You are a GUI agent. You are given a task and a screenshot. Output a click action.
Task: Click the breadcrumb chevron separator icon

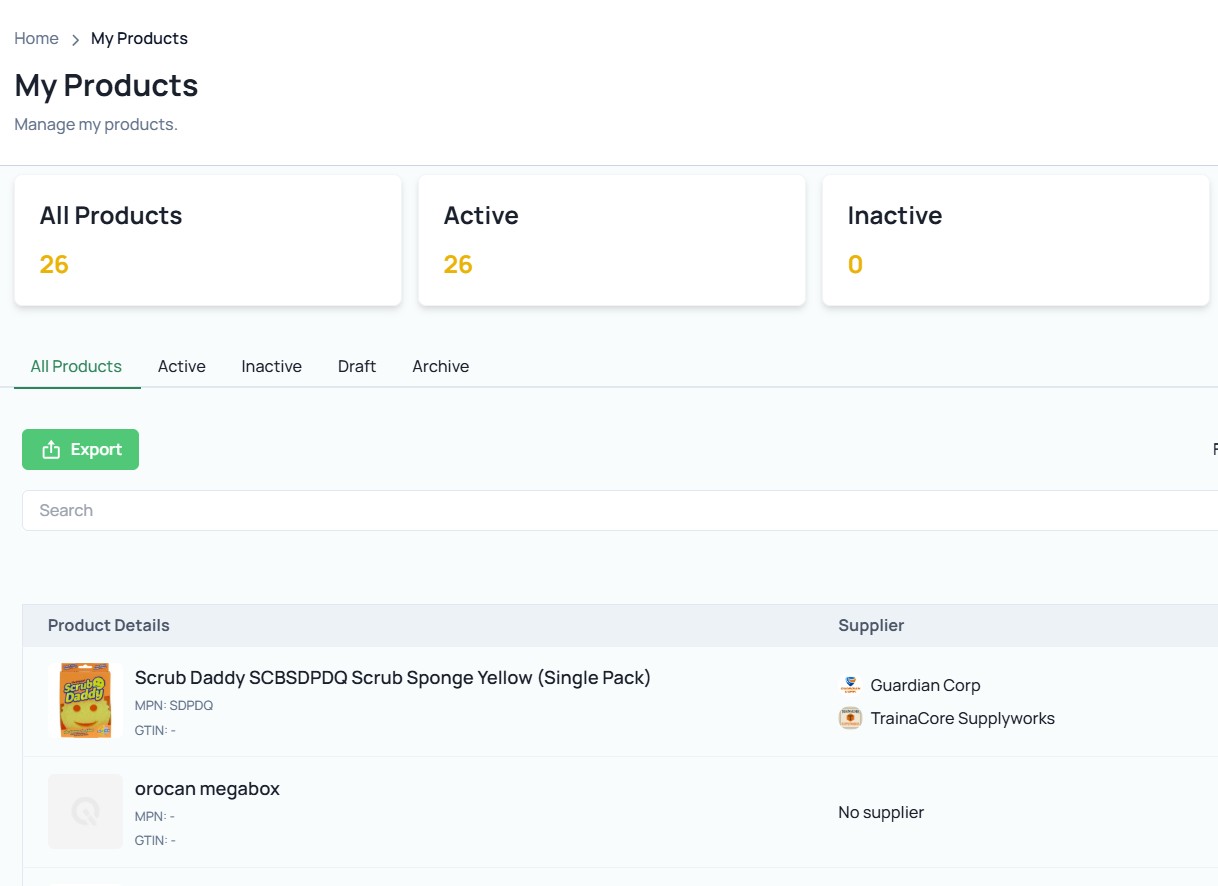[x=75, y=39]
